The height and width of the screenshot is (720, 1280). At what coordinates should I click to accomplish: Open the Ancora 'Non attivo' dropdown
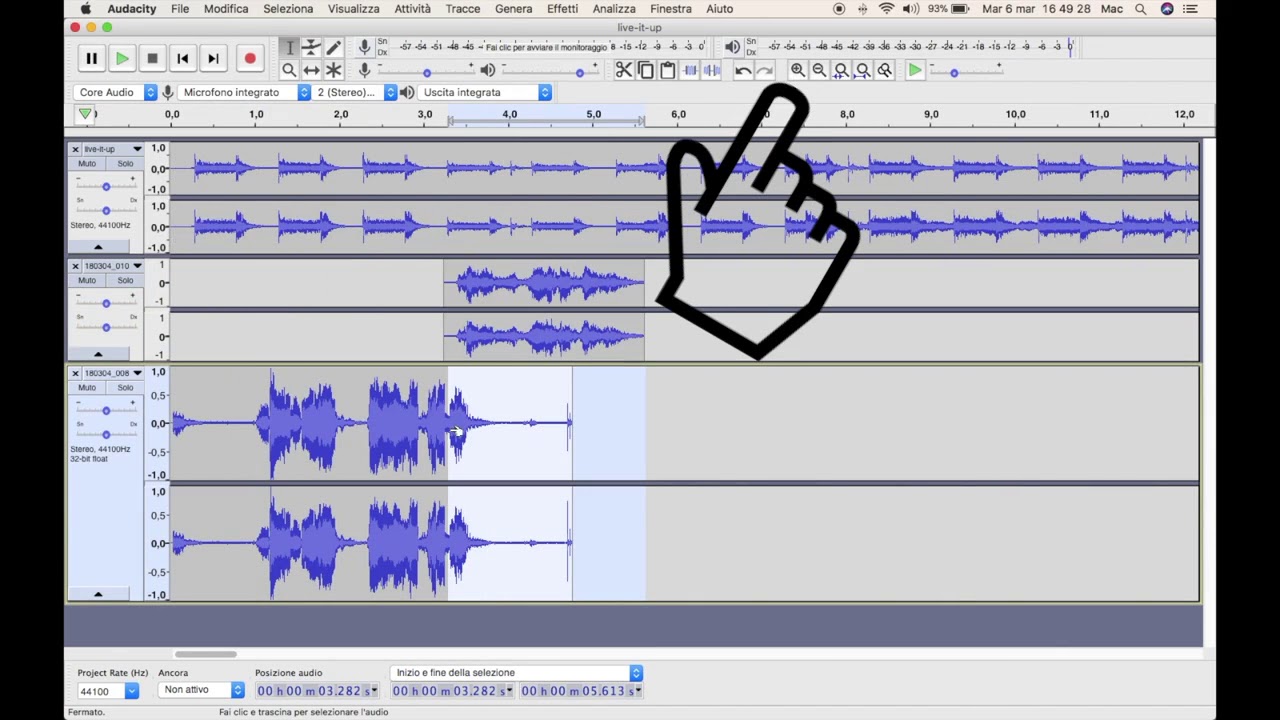coord(201,690)
